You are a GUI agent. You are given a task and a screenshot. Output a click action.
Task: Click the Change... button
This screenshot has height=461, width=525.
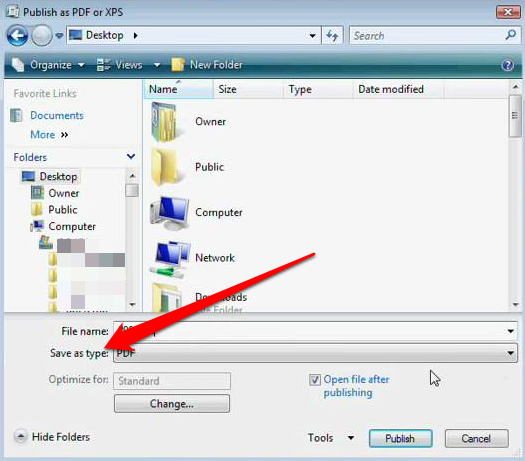[x=172, y=404]
